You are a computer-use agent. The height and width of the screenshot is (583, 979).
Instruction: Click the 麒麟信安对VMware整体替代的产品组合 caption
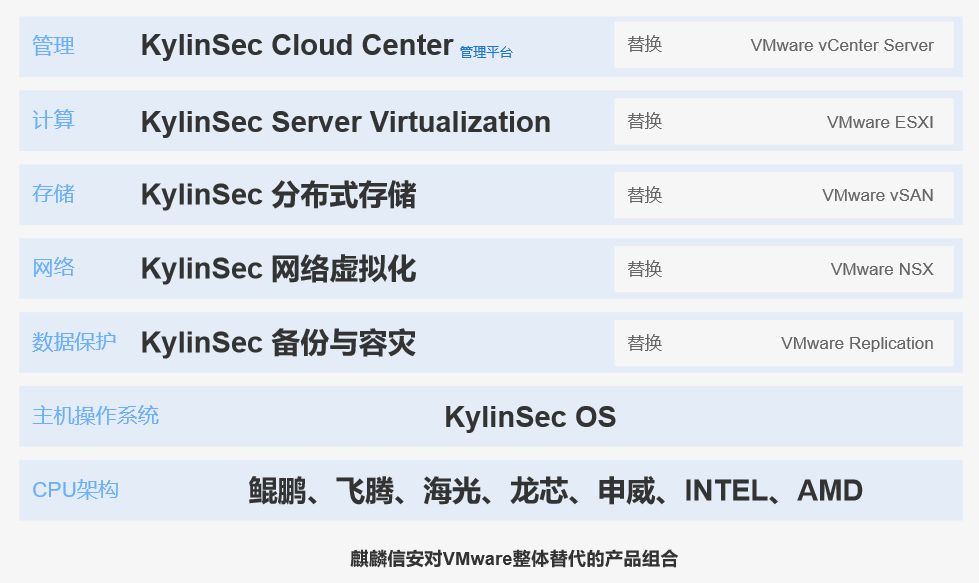pos(514,559)
